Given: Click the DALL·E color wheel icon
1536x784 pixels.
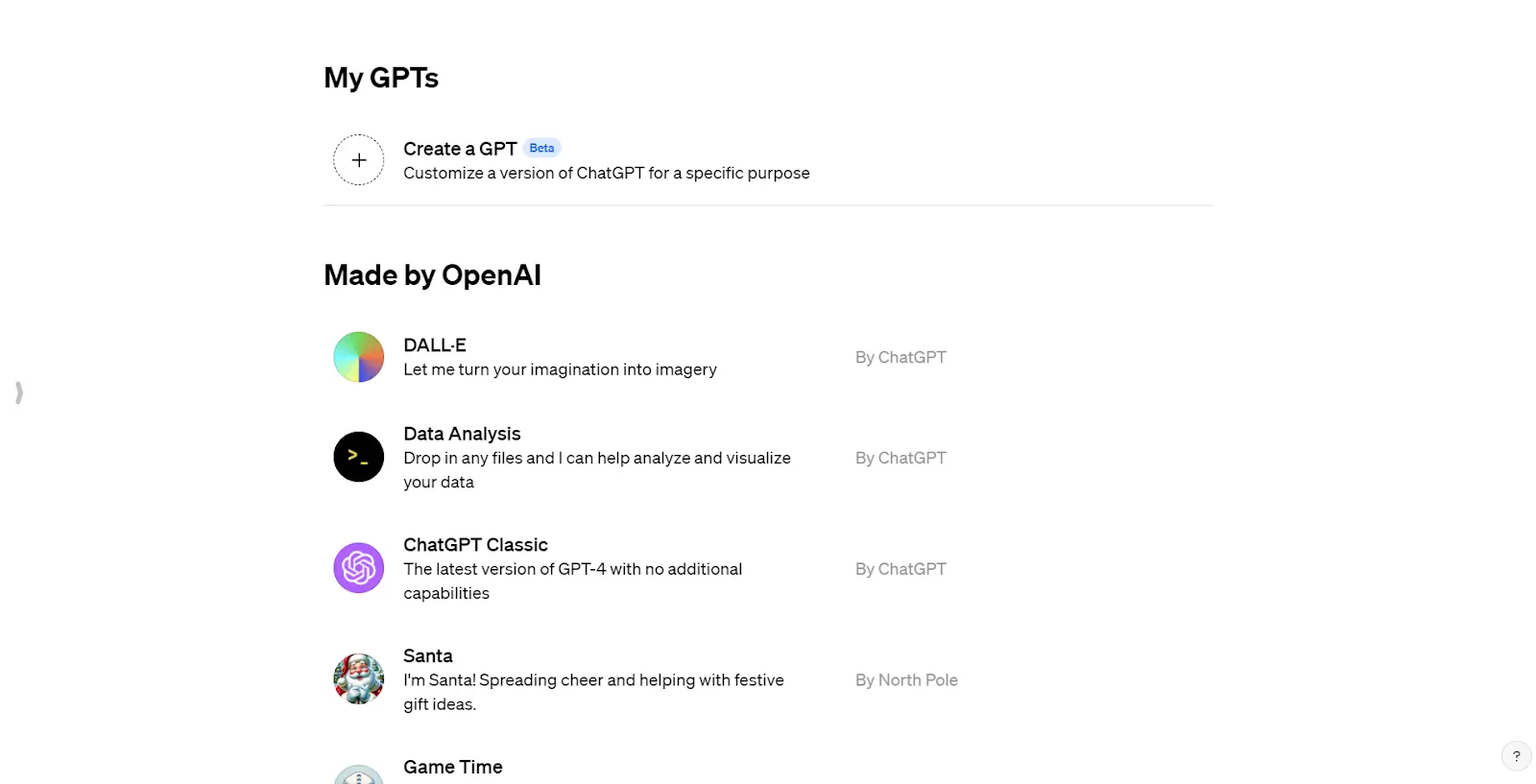Looking at the screenshot, I should click(x=357, y=356).
